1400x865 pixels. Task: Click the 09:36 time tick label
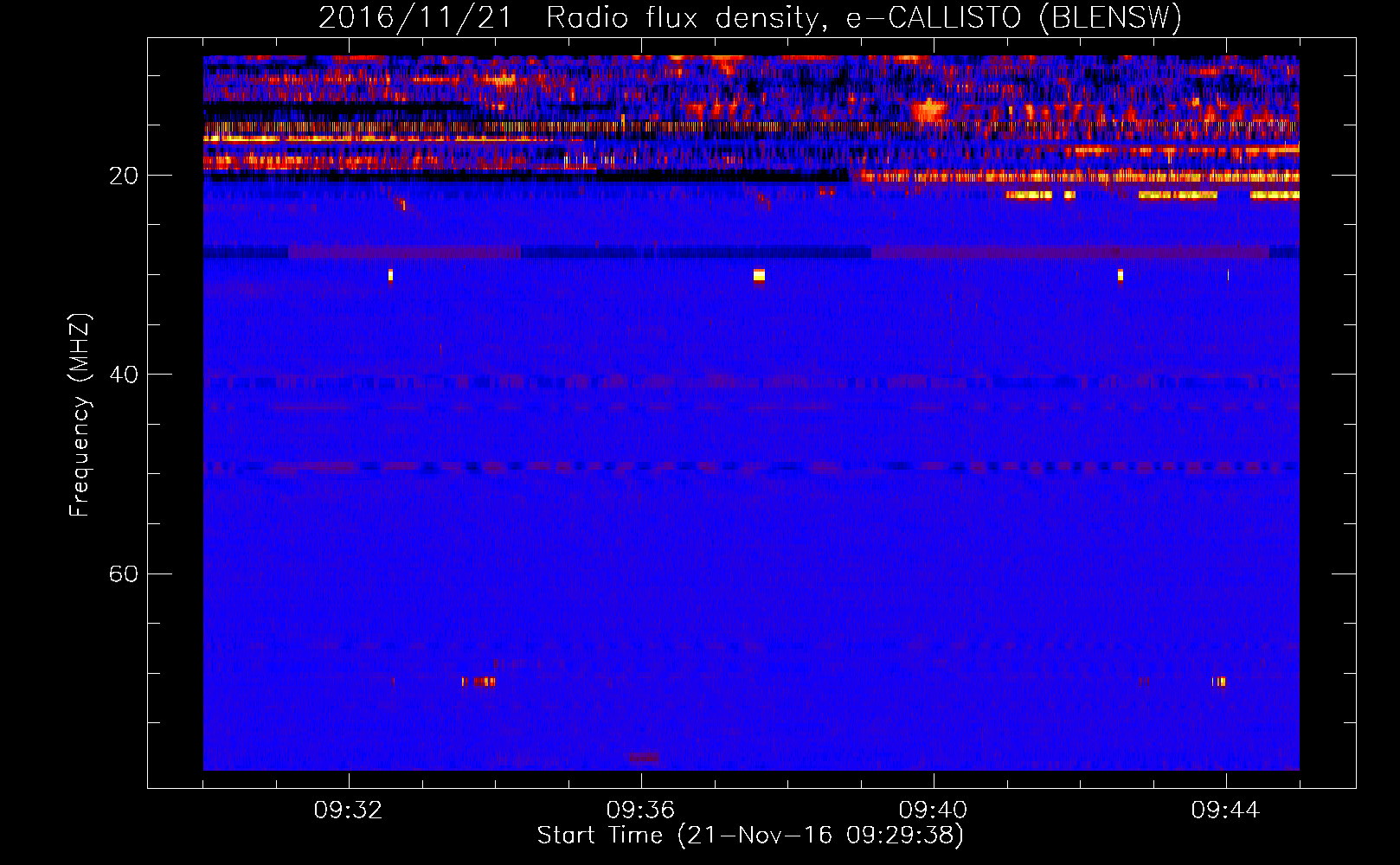coord(640,811)
